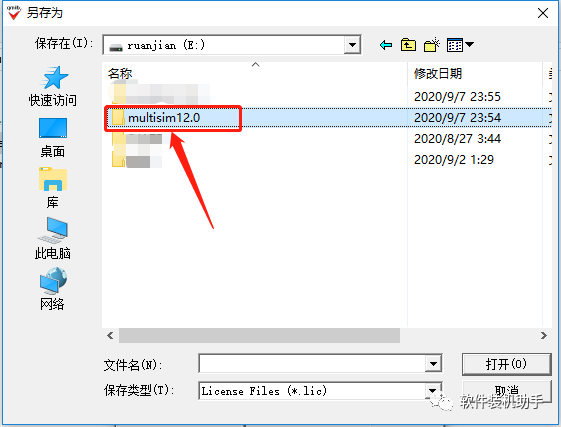561x427 pixels.
Task: Click in the 文件名 input field
Action: point(312,364)
